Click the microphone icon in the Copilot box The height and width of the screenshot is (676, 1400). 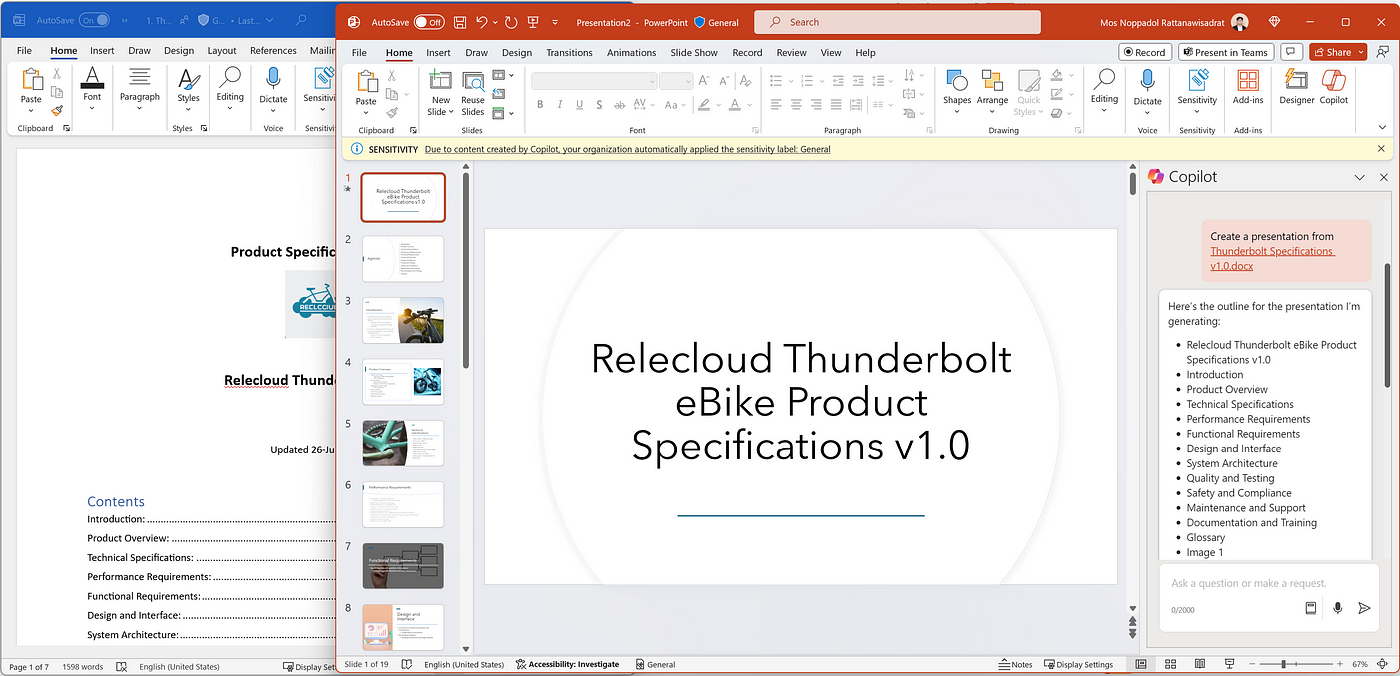pyautogui.click(x=1338, y=608)
